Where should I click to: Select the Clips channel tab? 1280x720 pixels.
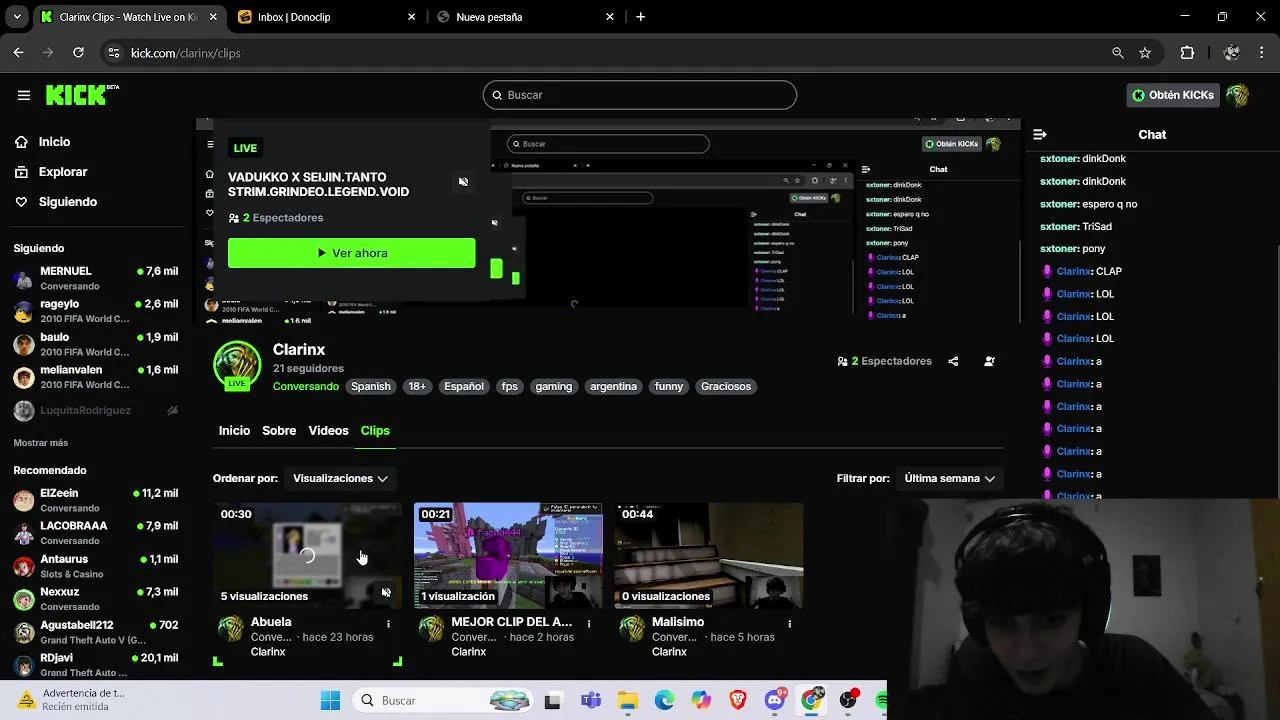[375, 430]
